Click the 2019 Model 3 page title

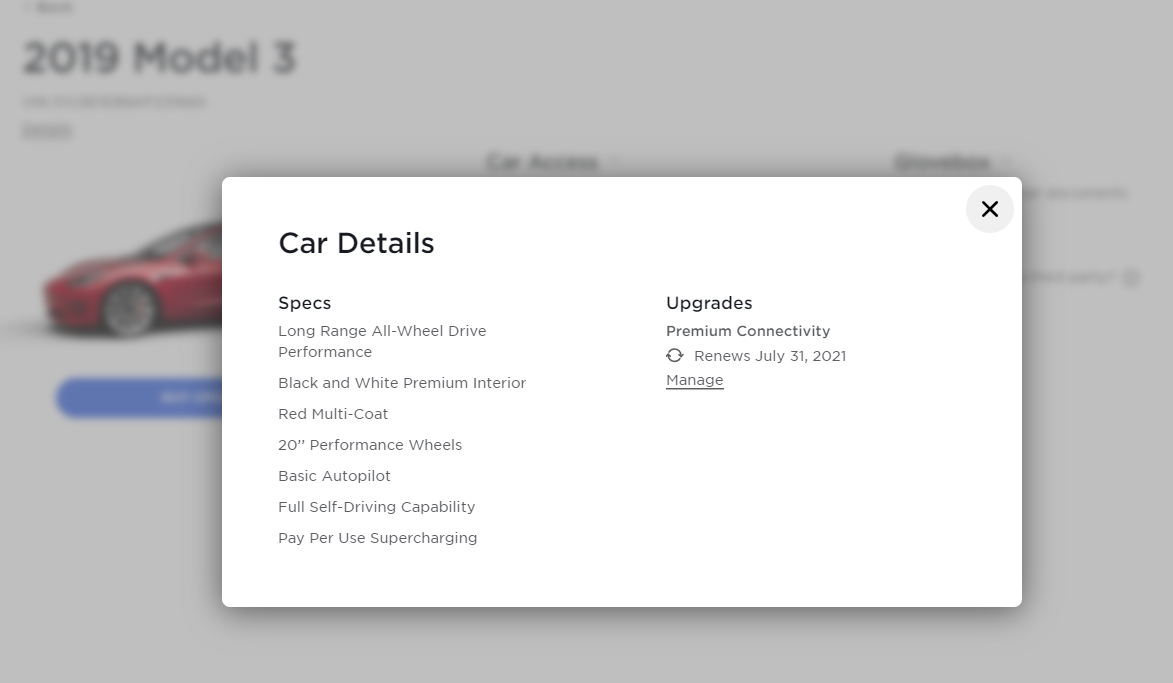point(159,58)
